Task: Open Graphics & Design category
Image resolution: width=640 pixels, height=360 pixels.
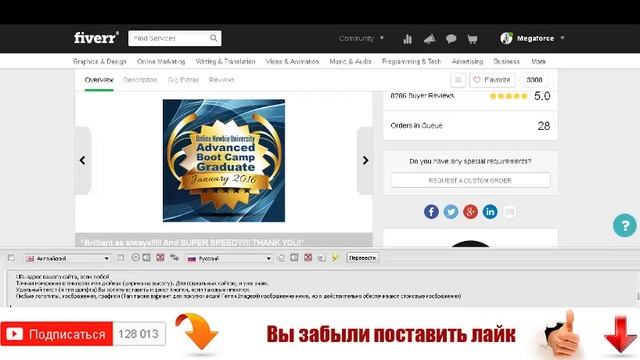Action: 100,61
